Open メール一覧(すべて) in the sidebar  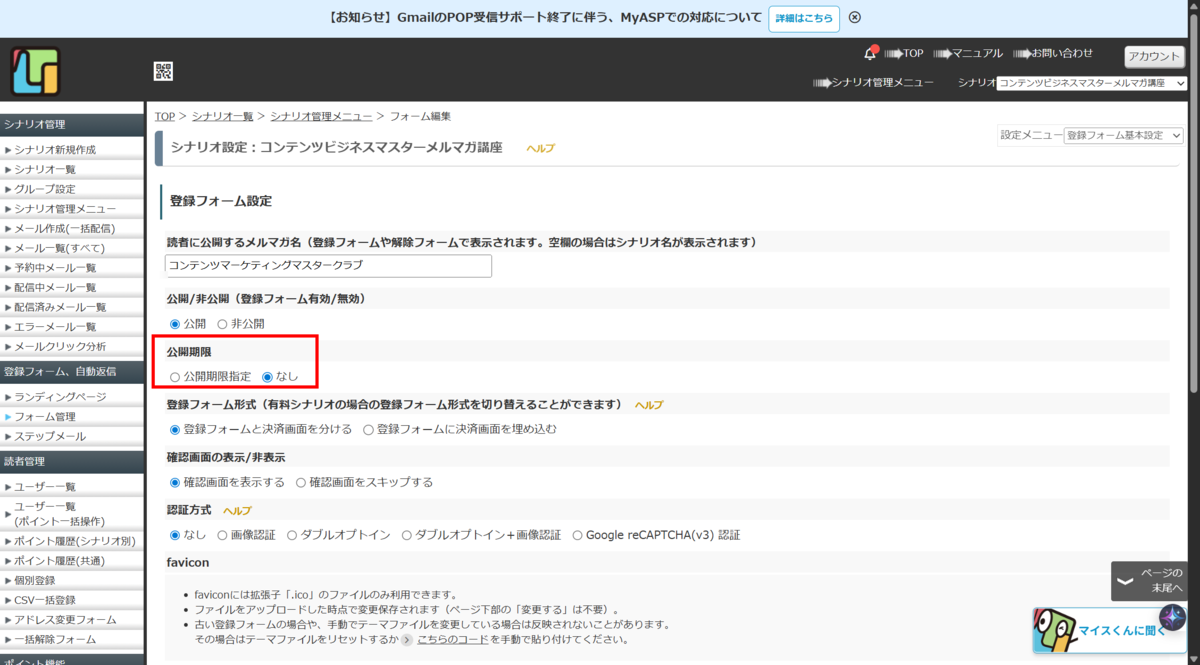(60, 248)
